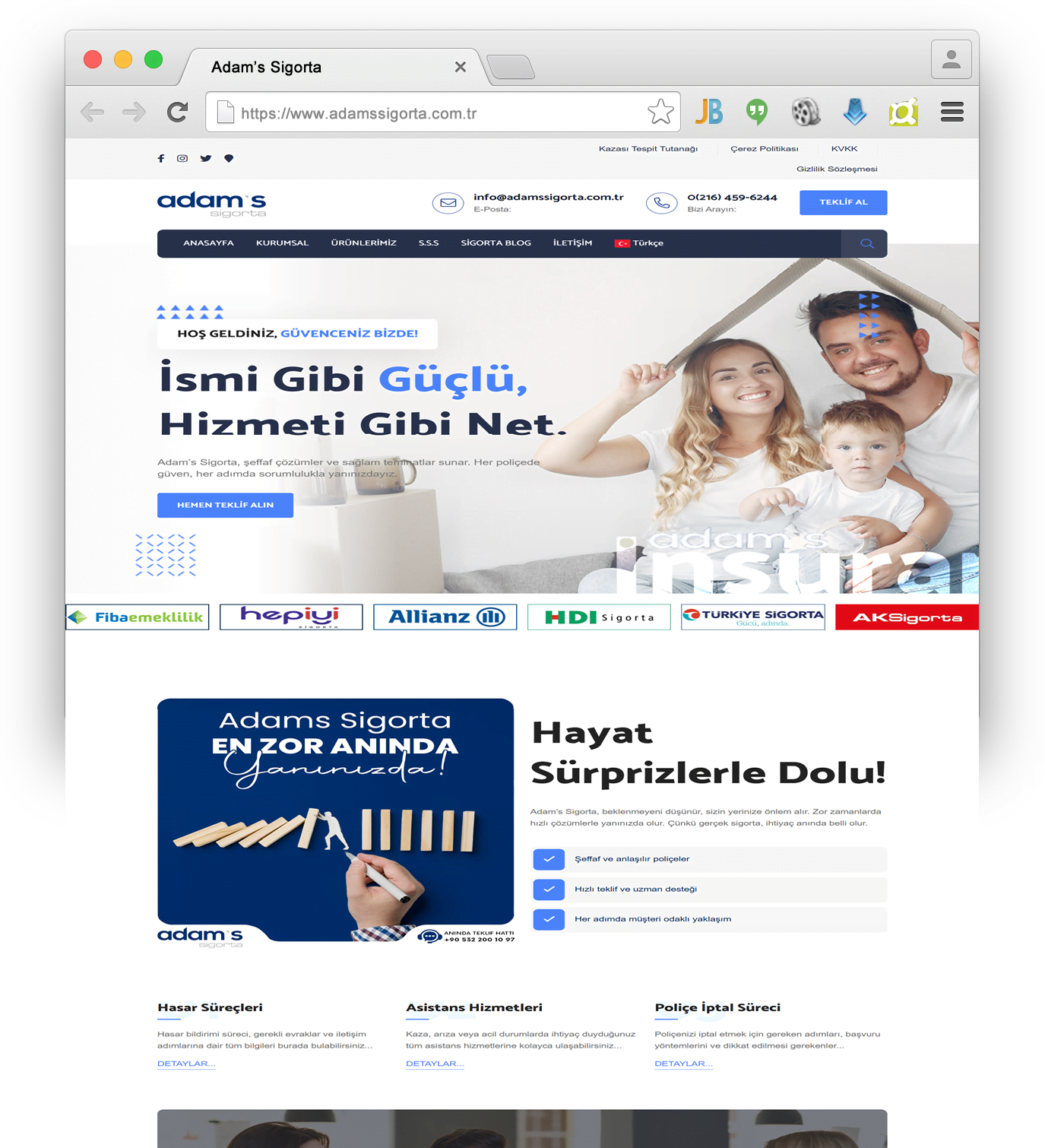Click the Instagram icon in the header

point(182,158)
